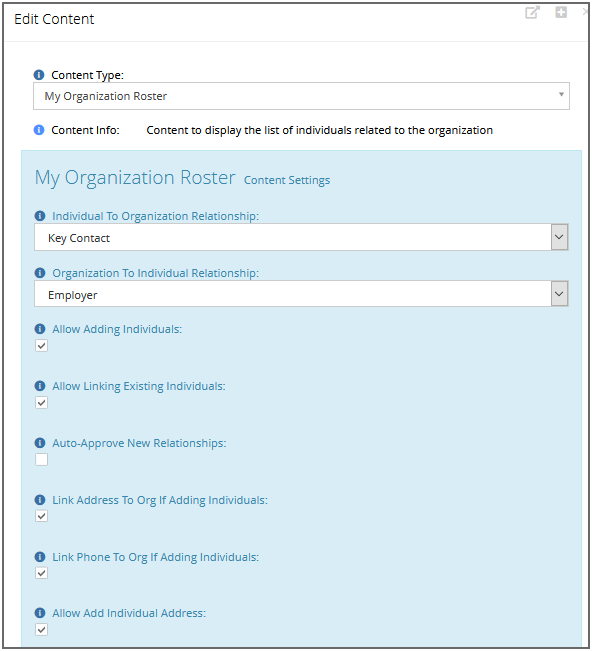
Task: Click the info icon beside Content Type
Action: 39,75
